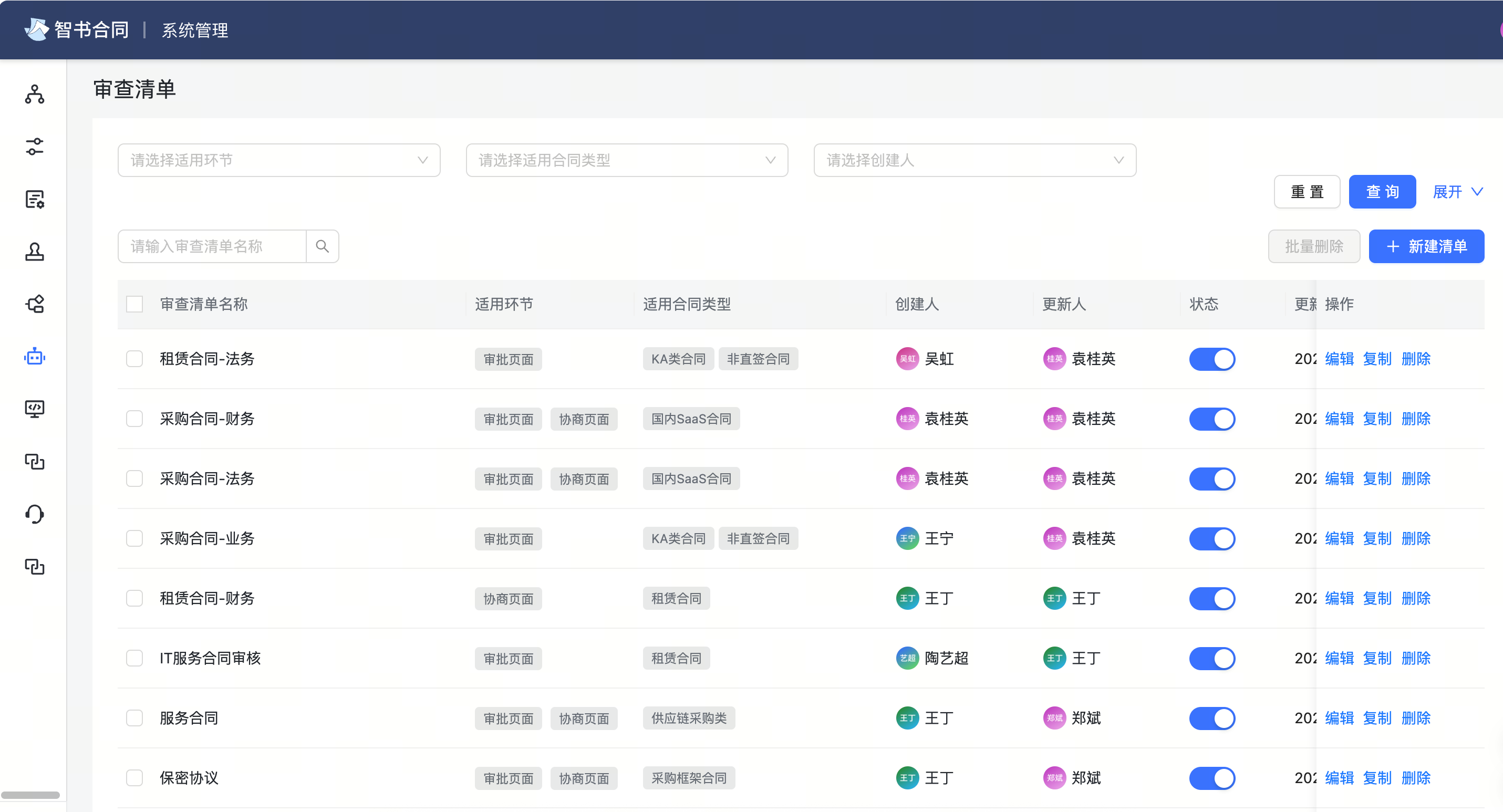Check the checkbox for 采购合同-财务 row

135,418
